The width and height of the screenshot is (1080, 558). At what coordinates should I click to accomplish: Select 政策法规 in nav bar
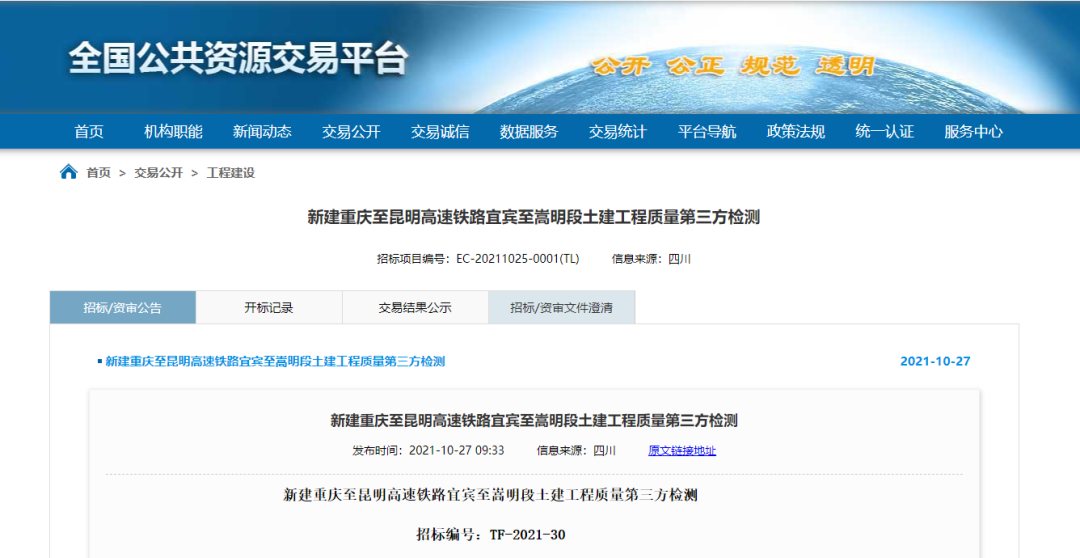[796, 132]
